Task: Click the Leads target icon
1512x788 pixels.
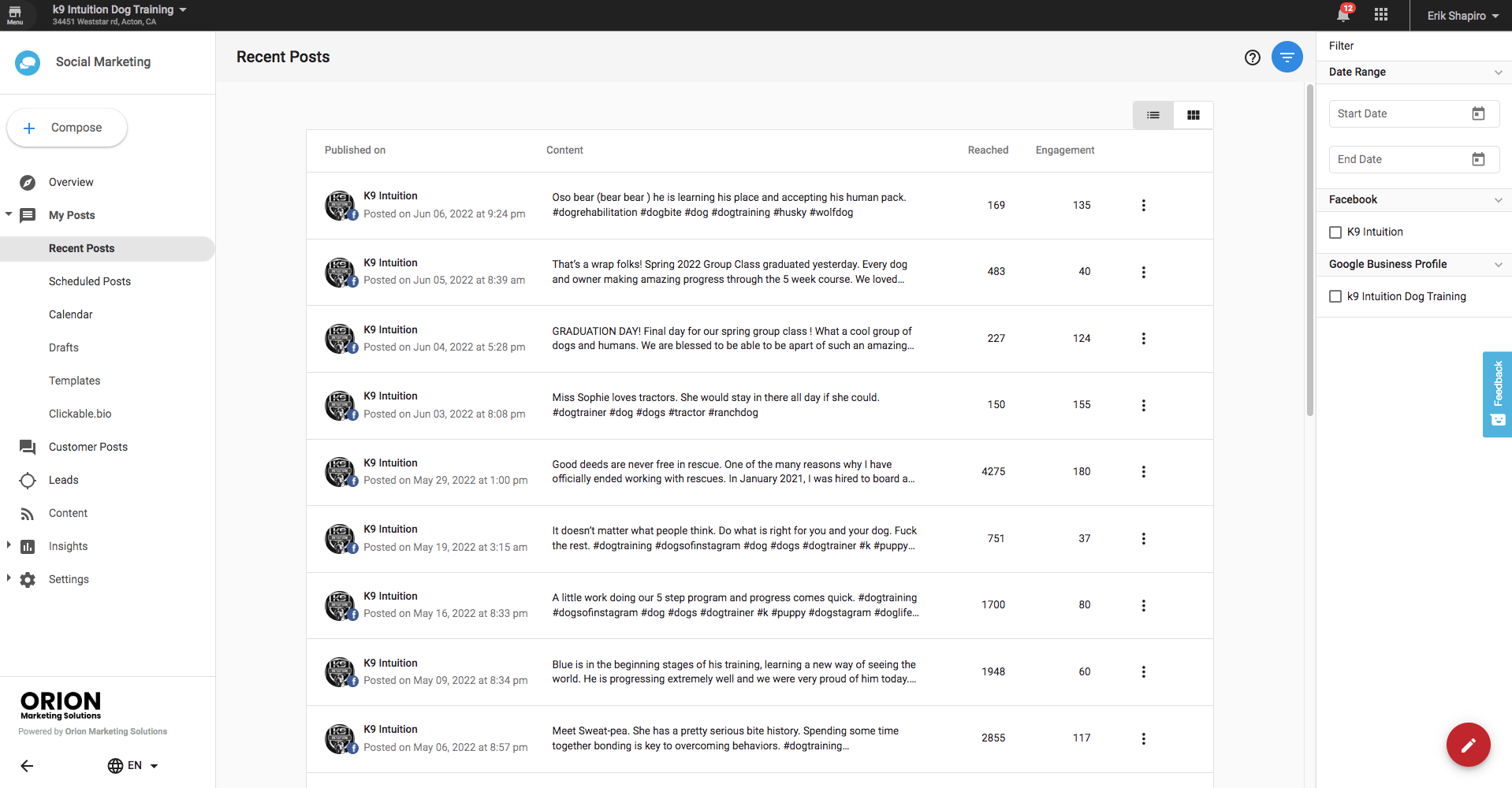Action: (x=28, y=481)
